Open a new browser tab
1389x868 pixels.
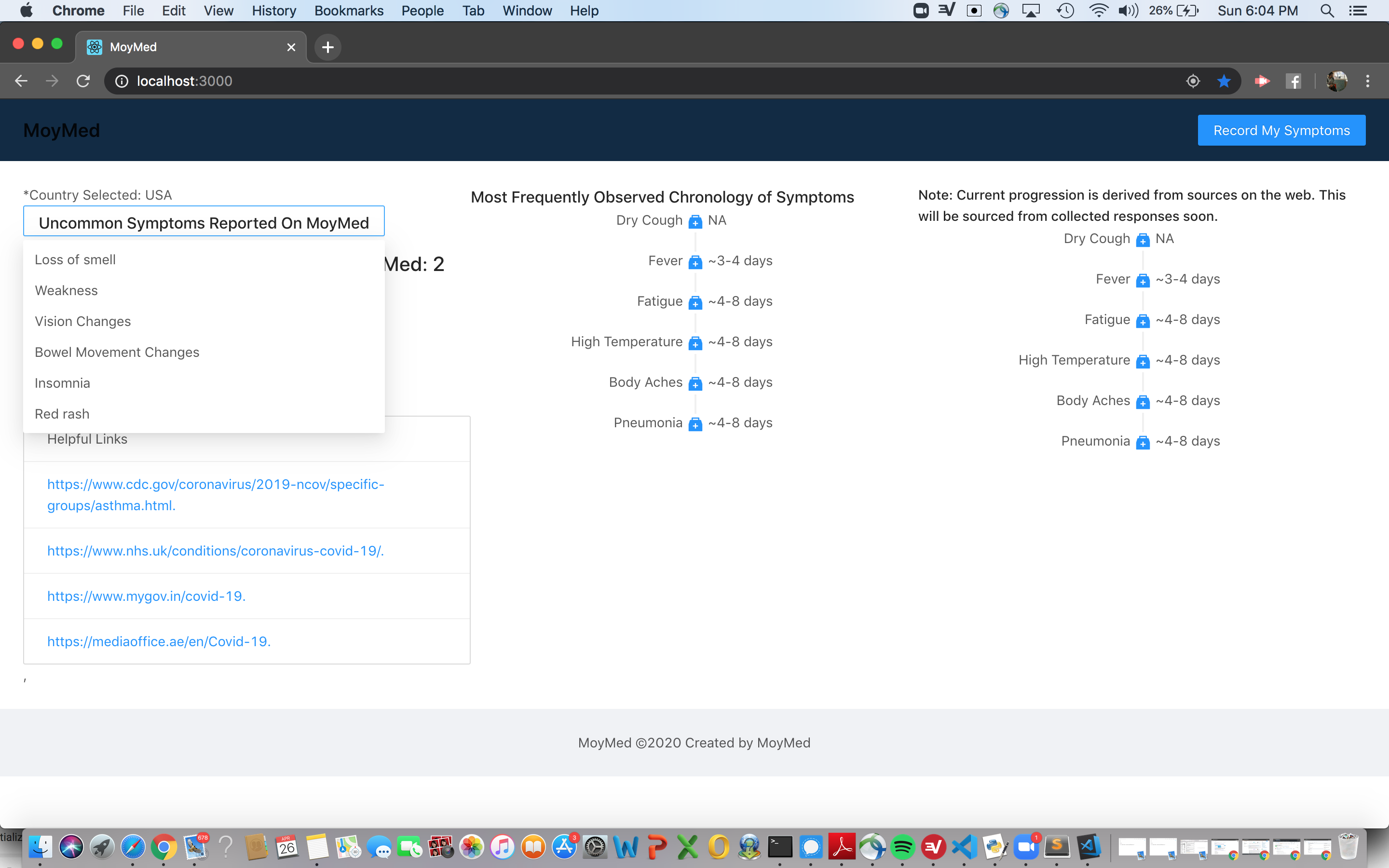[328, 47]
